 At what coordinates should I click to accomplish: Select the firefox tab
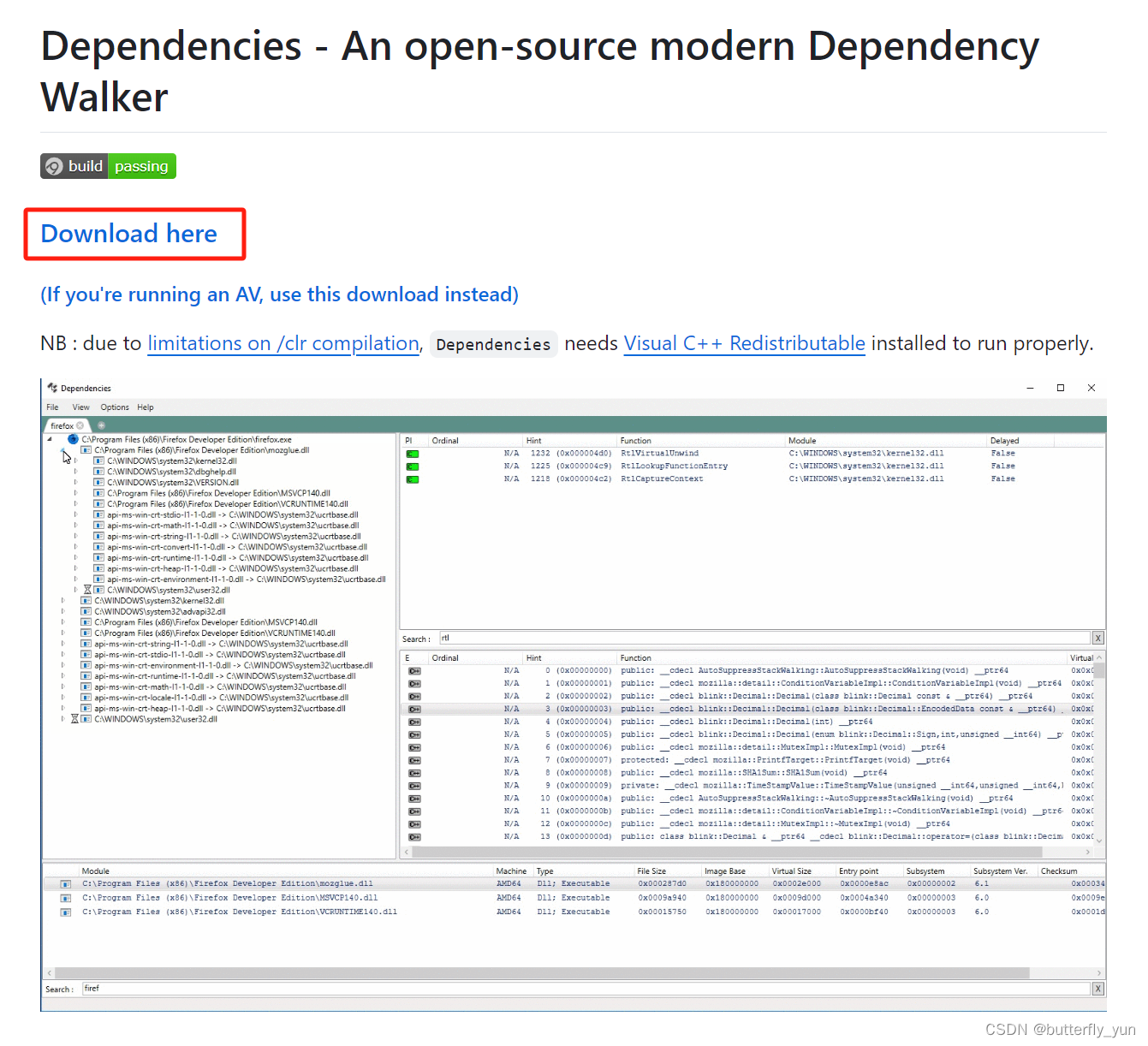click(x=62, y=425)
